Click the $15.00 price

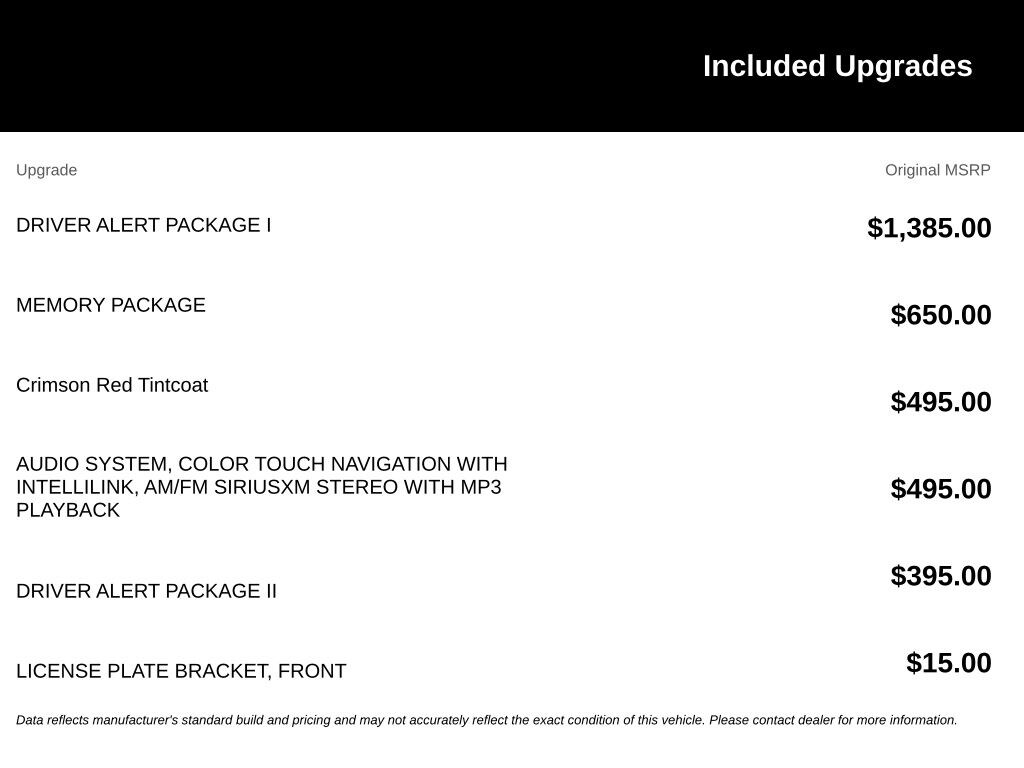pyautogui.click(x=948, y=662)
